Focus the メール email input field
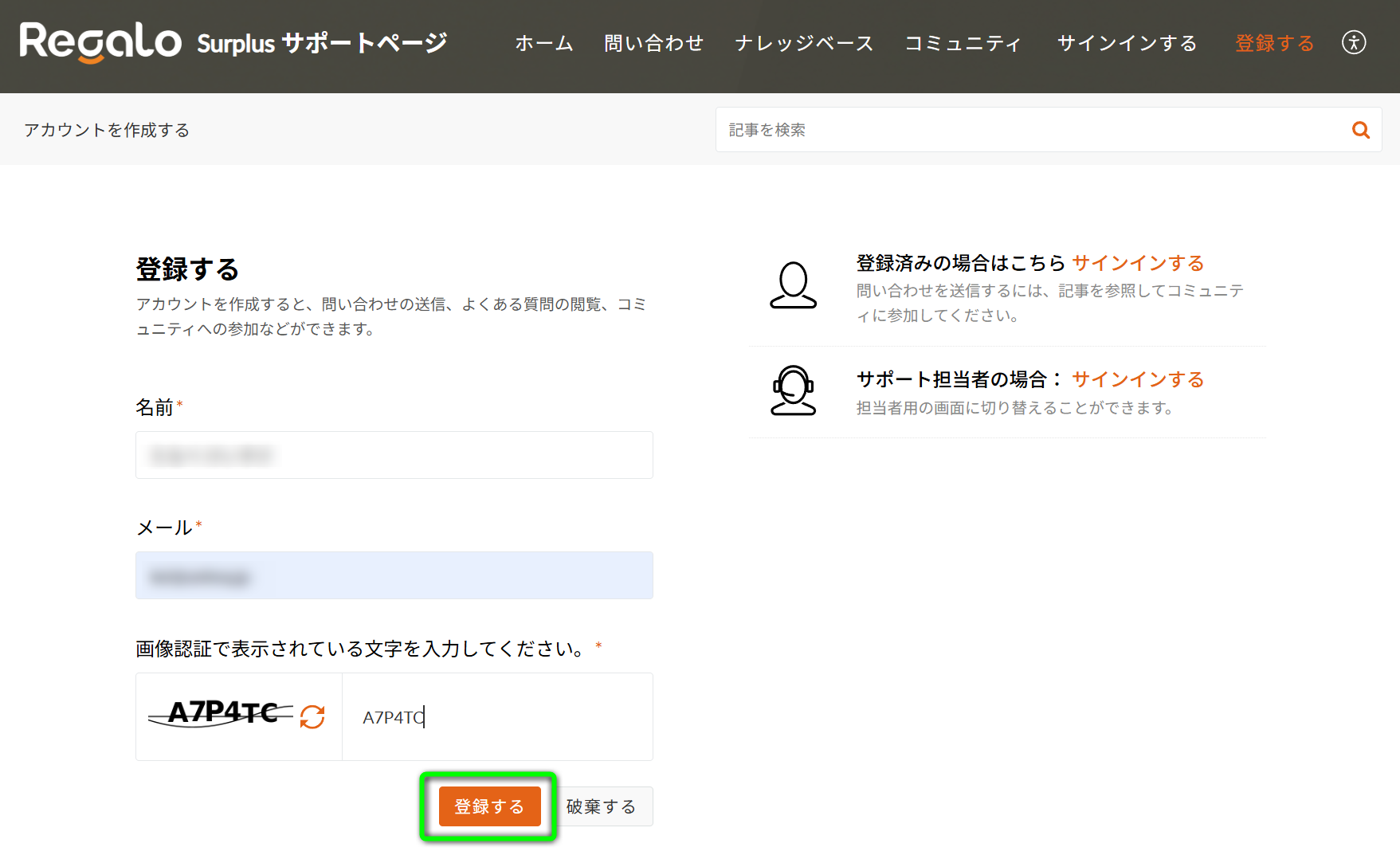The height and width of the screenshot is (859, 1400). point(394,575)
